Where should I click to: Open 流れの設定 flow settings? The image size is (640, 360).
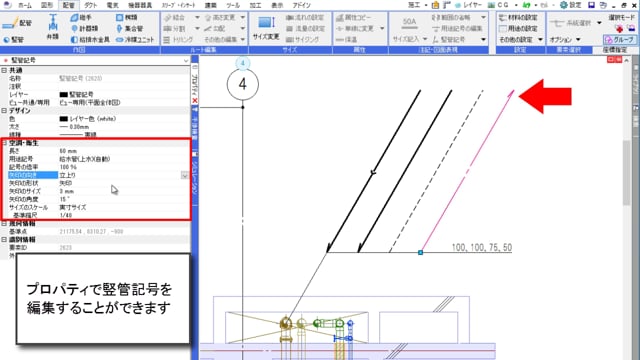pos(304,18)
